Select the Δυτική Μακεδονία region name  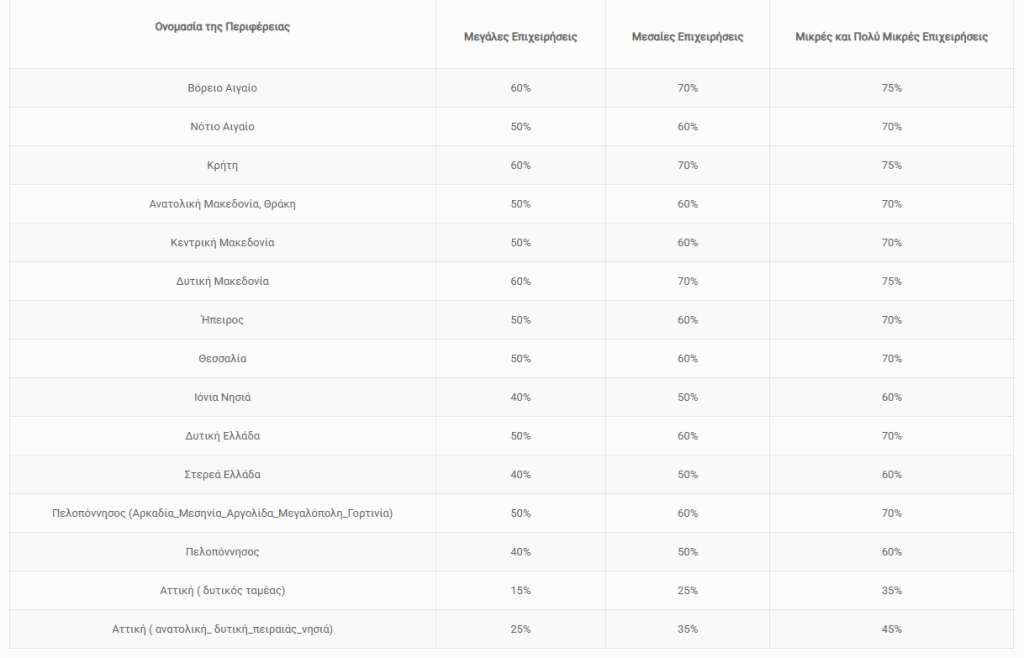[x=222, y=281]
